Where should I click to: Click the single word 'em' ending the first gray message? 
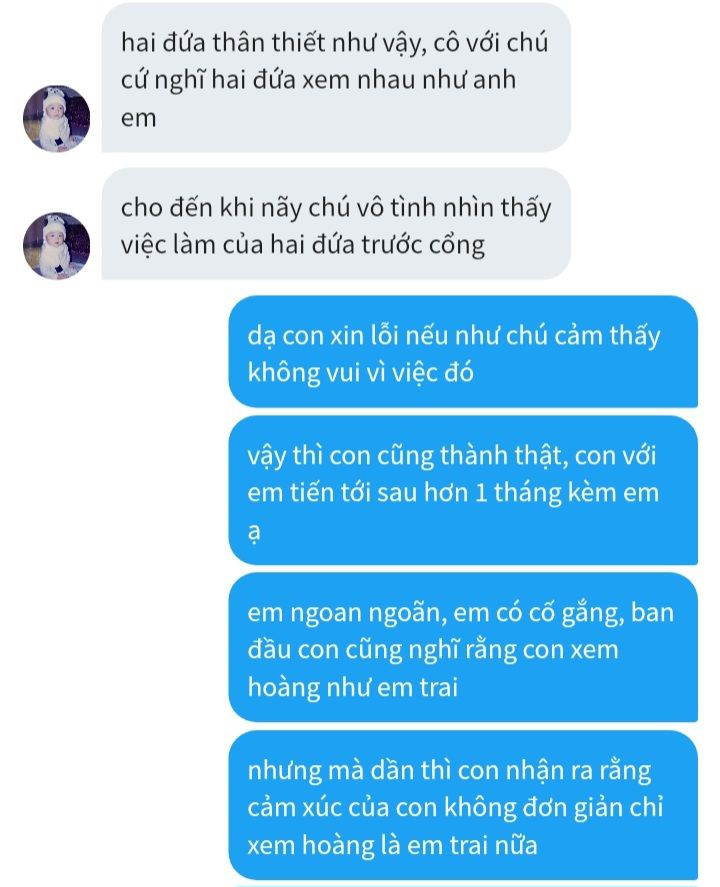tap(138, 119)
